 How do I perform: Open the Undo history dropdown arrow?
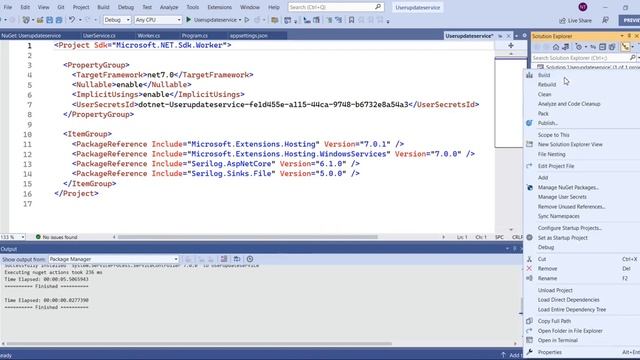(80, 20)
